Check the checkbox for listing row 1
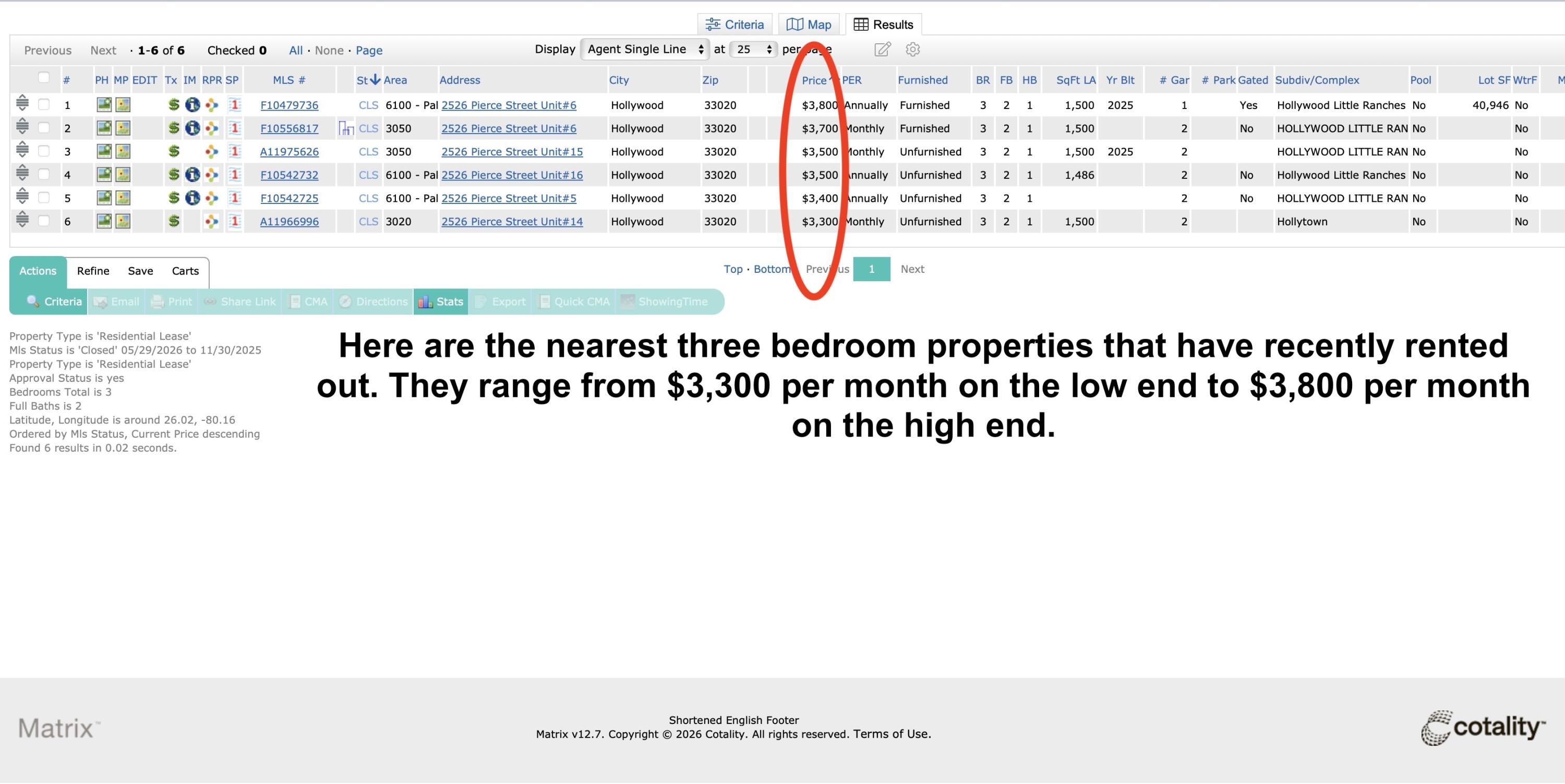The image size is (1565, 784). click(x=44, y=104)
